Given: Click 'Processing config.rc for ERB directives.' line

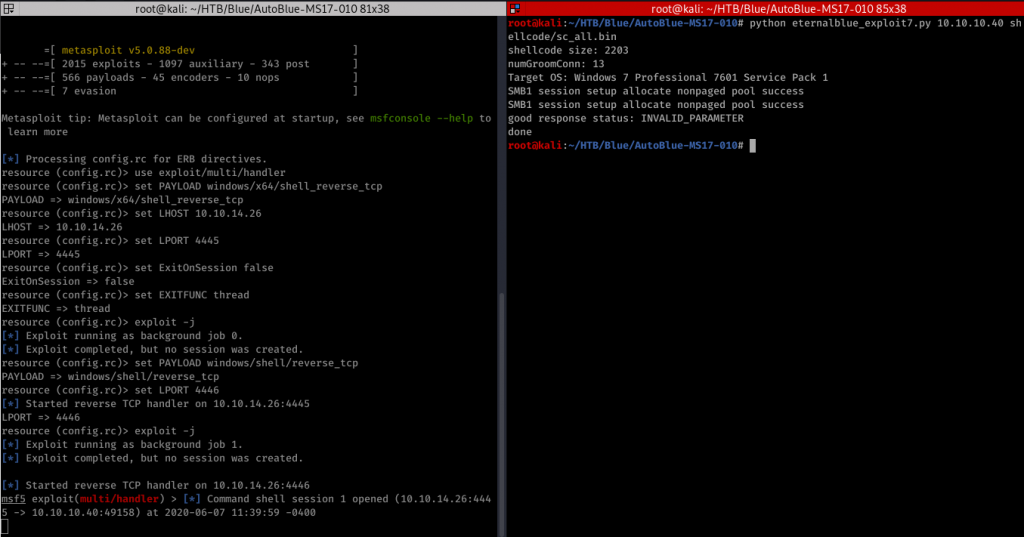Looking at the screenshot, I should pos(134,159).
